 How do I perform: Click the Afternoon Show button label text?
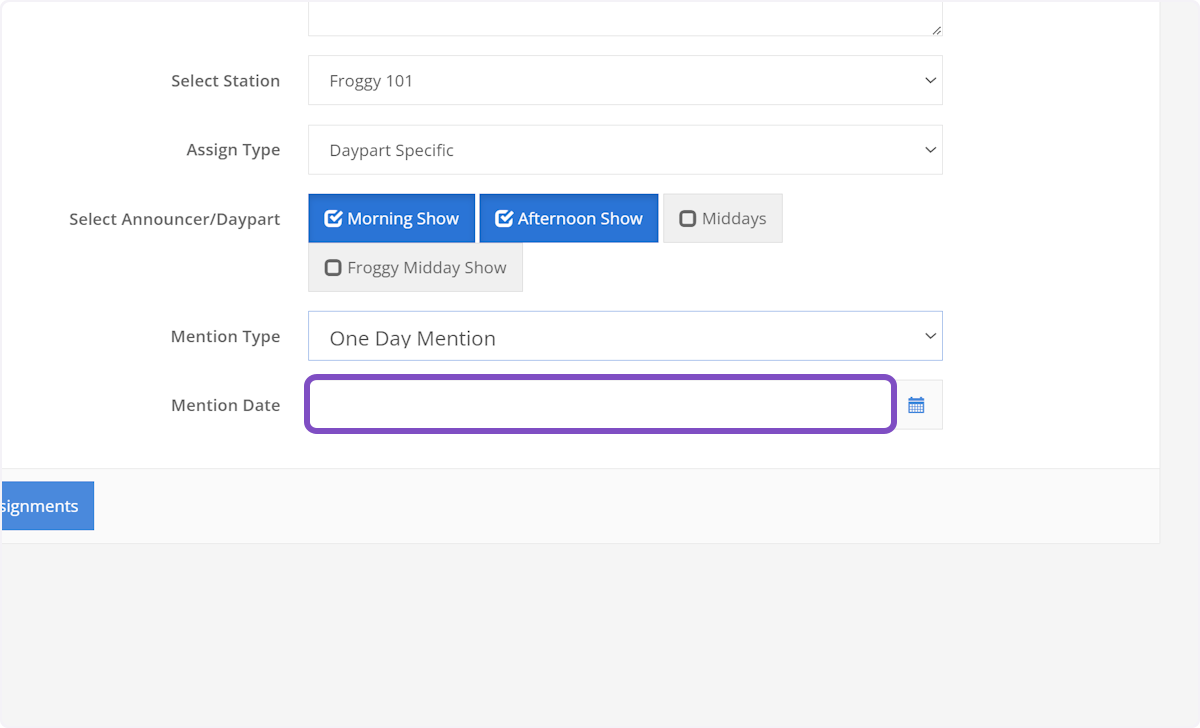pos(580,219)
